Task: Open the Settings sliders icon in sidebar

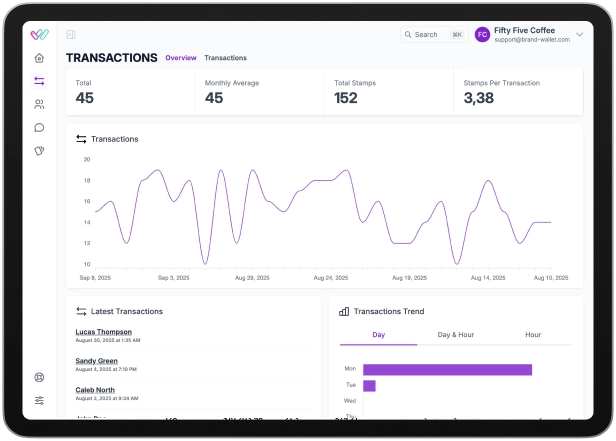Action: 39,400
